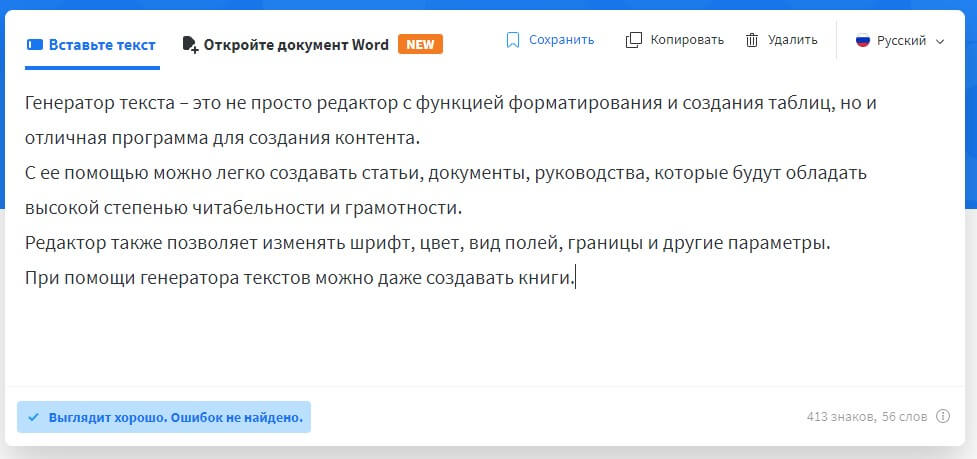Click the copy icon beside Копировать
The image size is (977, 459).
(x=633, y=40)
